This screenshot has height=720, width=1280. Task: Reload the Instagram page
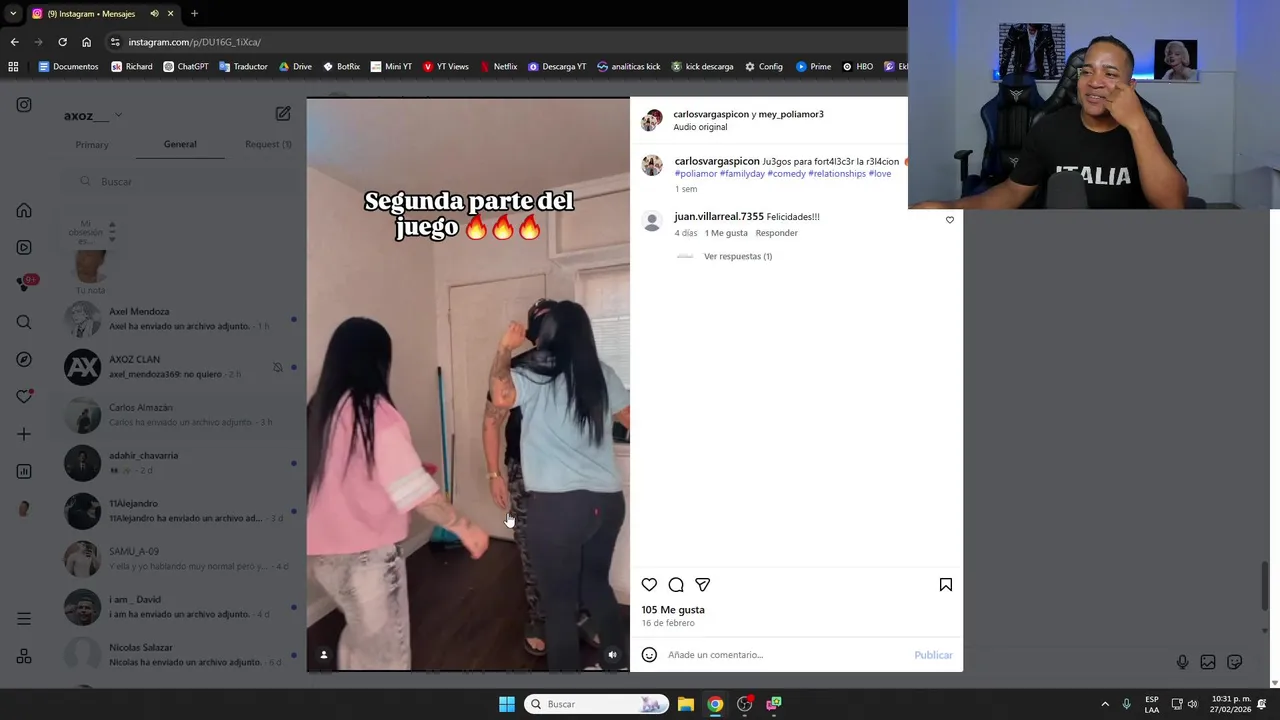point(62,42)
